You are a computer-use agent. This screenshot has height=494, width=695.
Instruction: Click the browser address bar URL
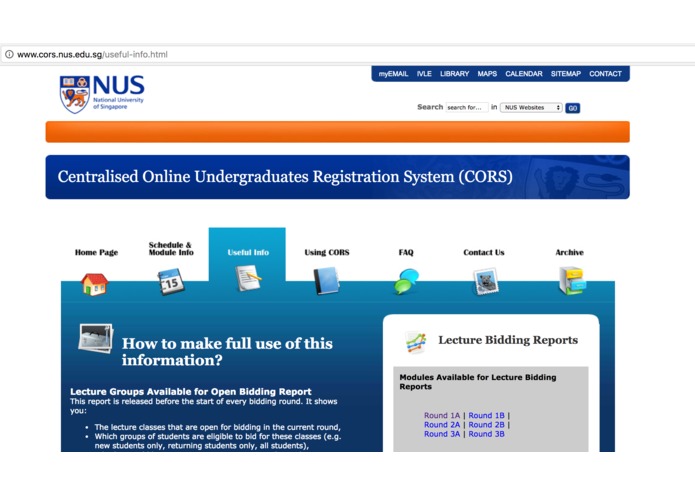[92, 54]
